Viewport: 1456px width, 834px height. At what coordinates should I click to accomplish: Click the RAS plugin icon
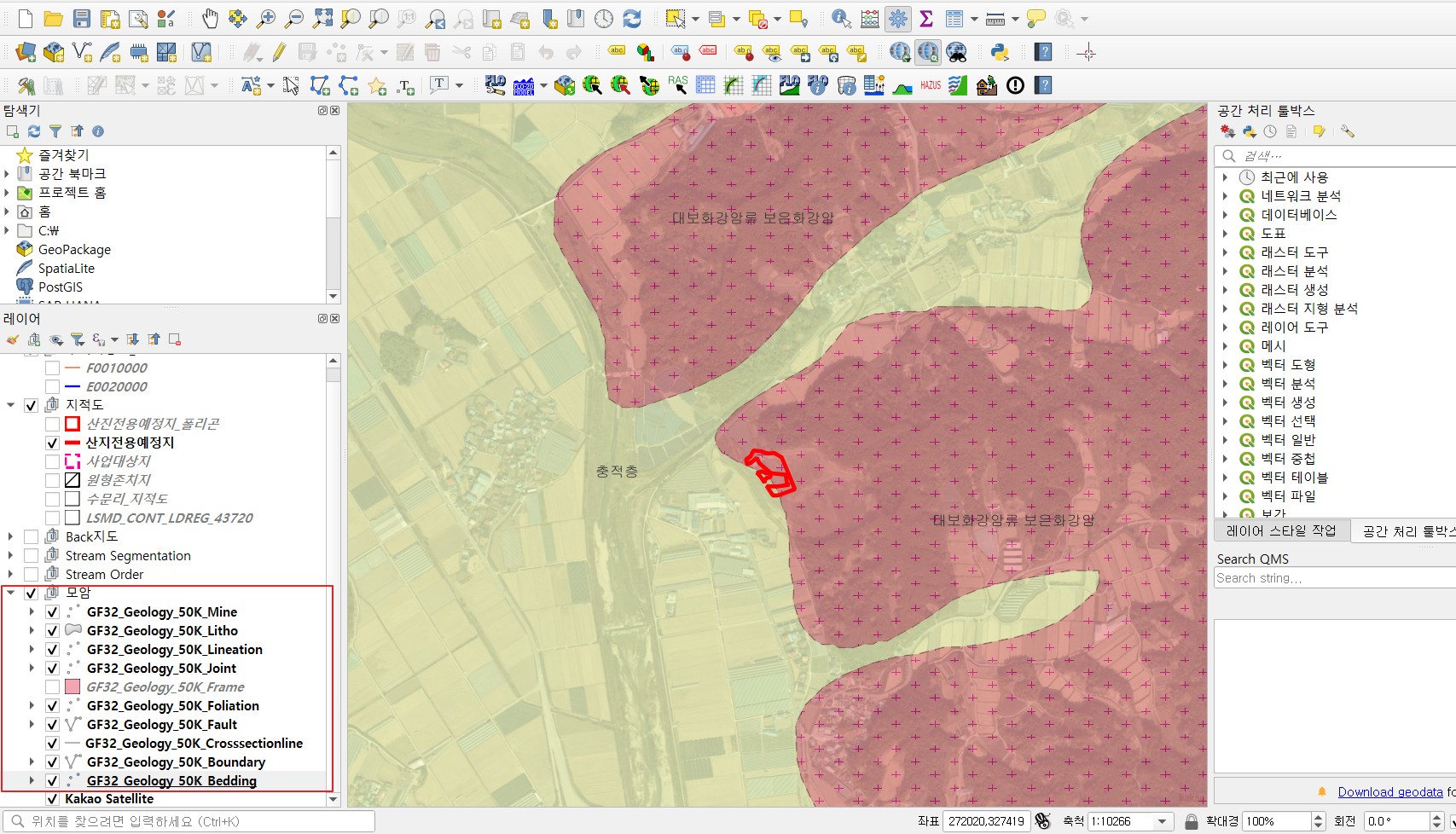tap(678, 85)
